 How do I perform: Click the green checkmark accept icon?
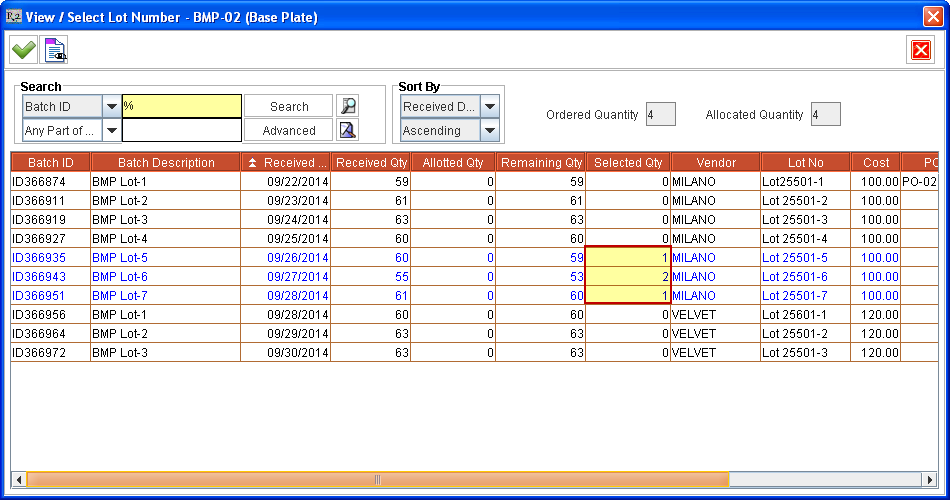(x=23, y=49)
